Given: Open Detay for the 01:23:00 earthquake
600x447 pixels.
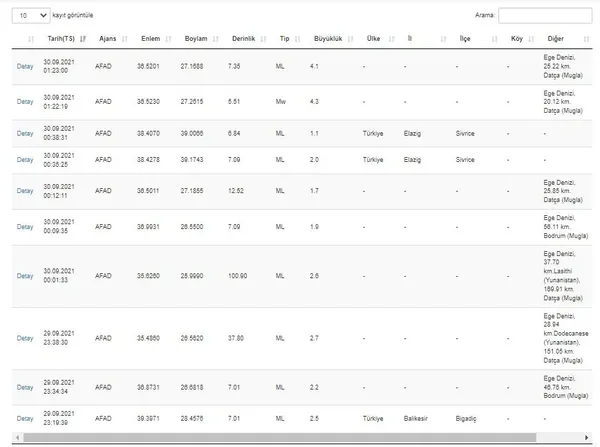Looking at the screenshot, I should tap(25, 65).
